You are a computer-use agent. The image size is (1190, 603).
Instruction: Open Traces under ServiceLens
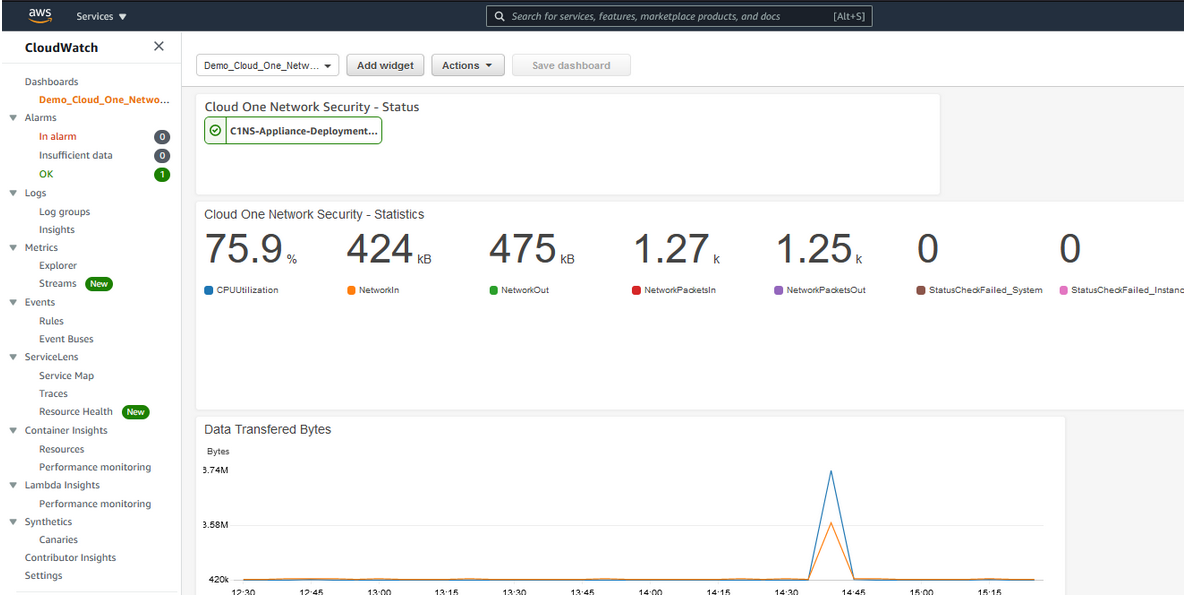(x=53, y=394)
